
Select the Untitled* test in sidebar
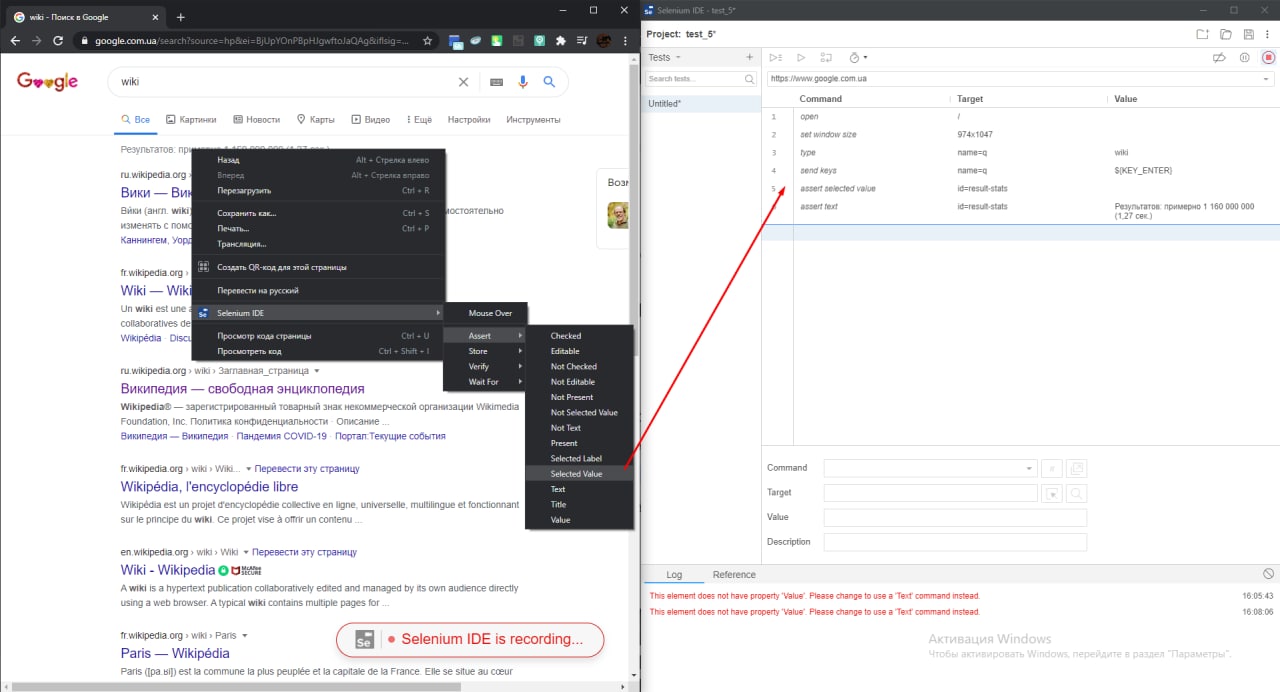(701, 104)
